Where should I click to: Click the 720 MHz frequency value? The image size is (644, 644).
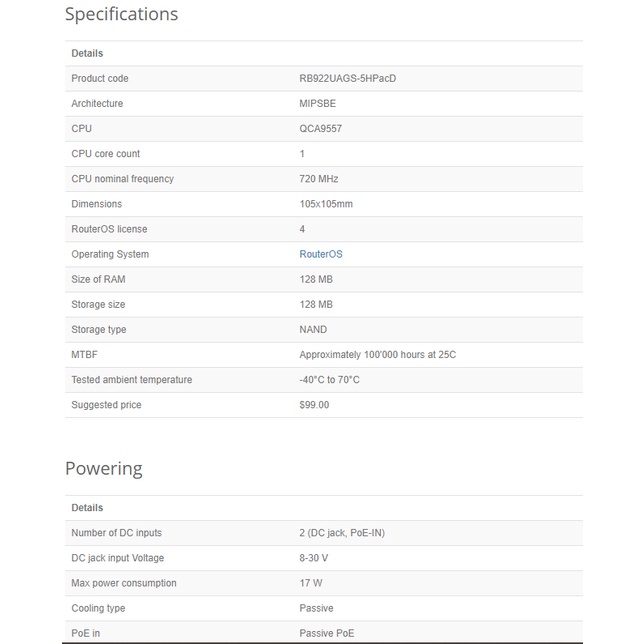pos(319,179)
